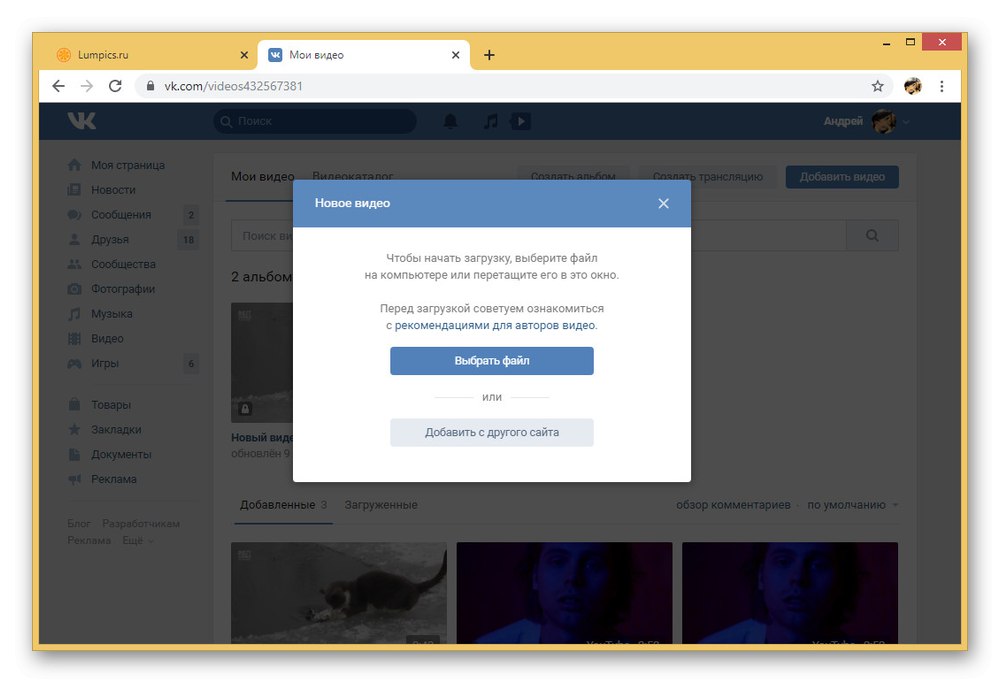
Task: Click the browser back arrow
Action: tap(59, 86)
